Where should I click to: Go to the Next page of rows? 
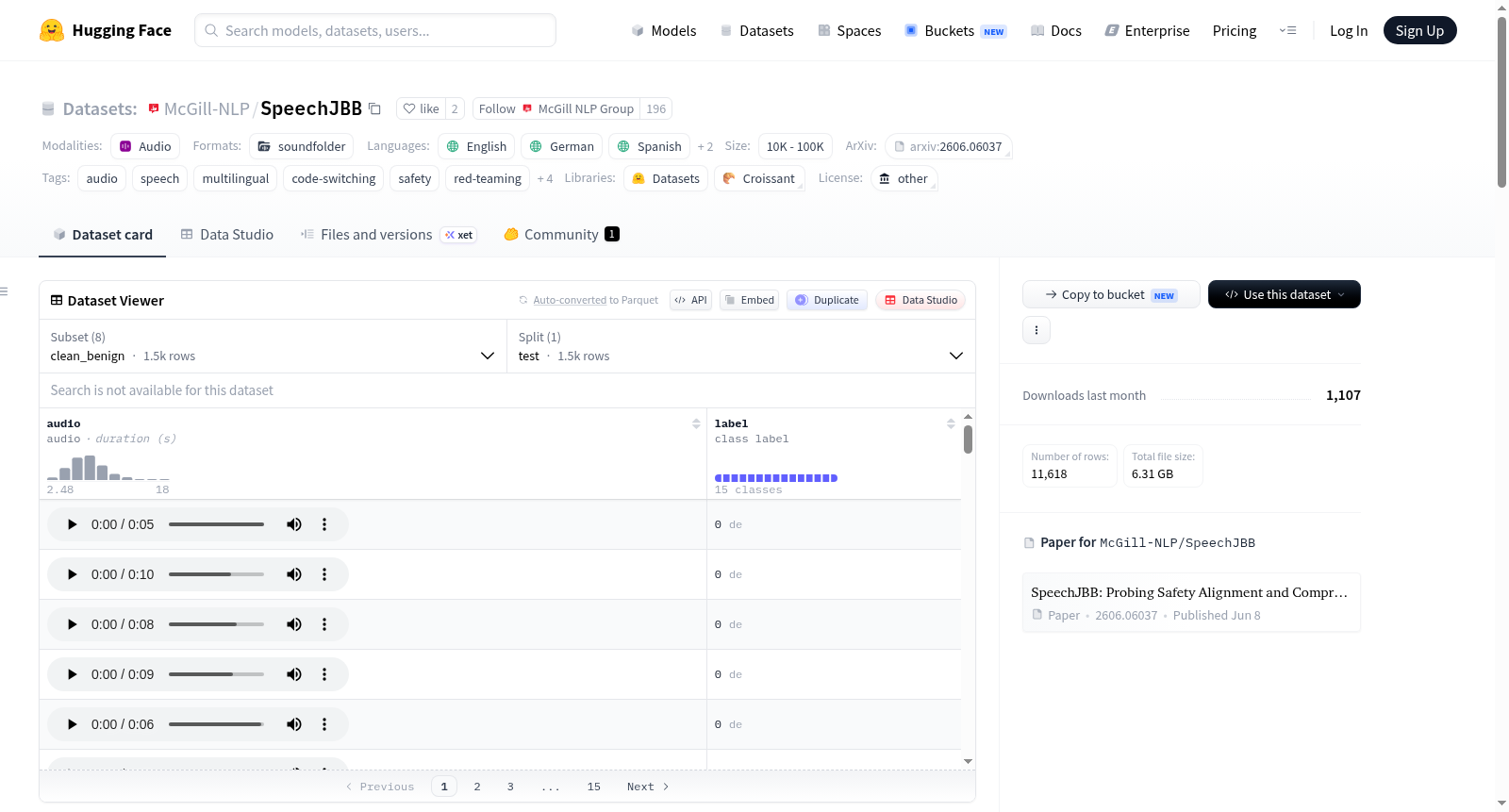648,787
